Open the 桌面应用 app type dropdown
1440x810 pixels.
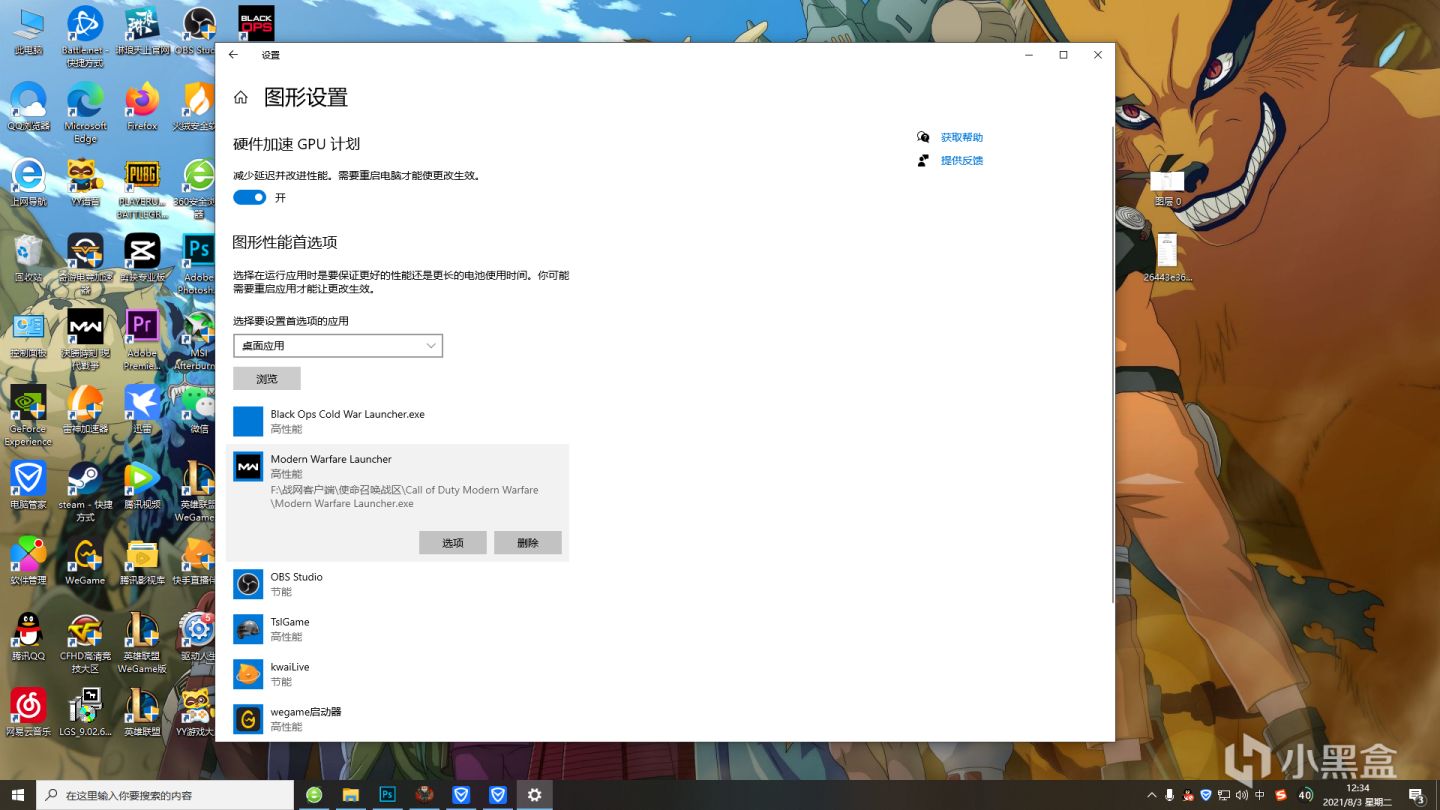point(338,345)
